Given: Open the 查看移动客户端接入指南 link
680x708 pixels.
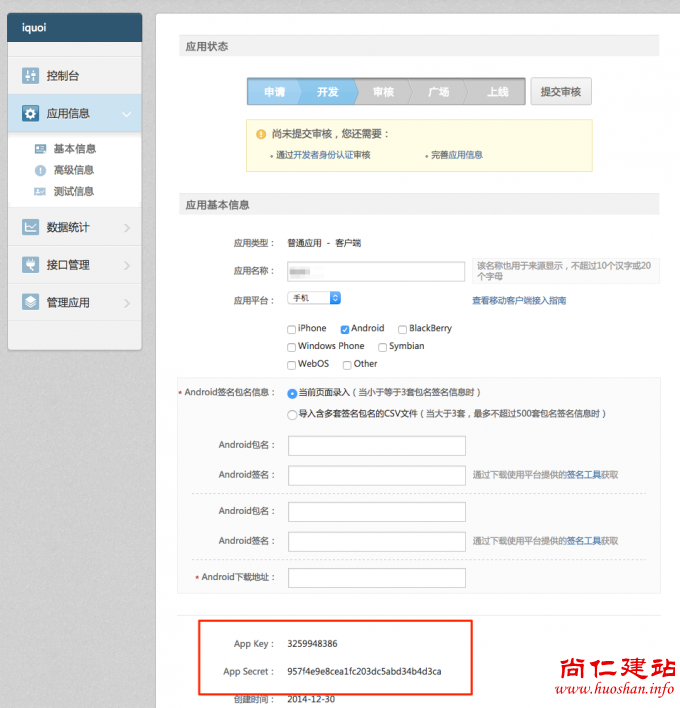Looking at the screenshot, I should coord(519,300).
